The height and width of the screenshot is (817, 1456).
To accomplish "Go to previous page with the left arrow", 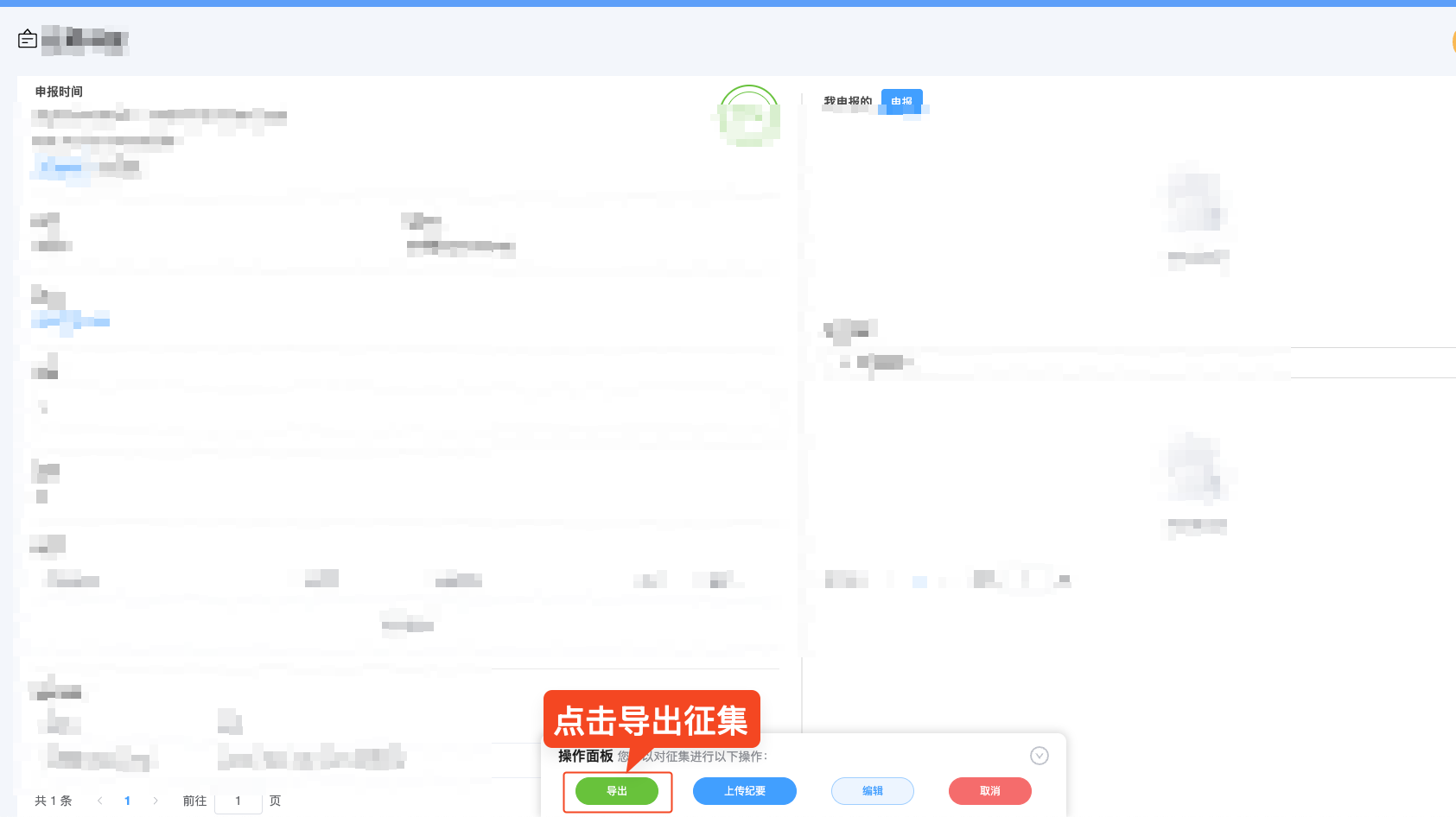I will tap(99, 801).
